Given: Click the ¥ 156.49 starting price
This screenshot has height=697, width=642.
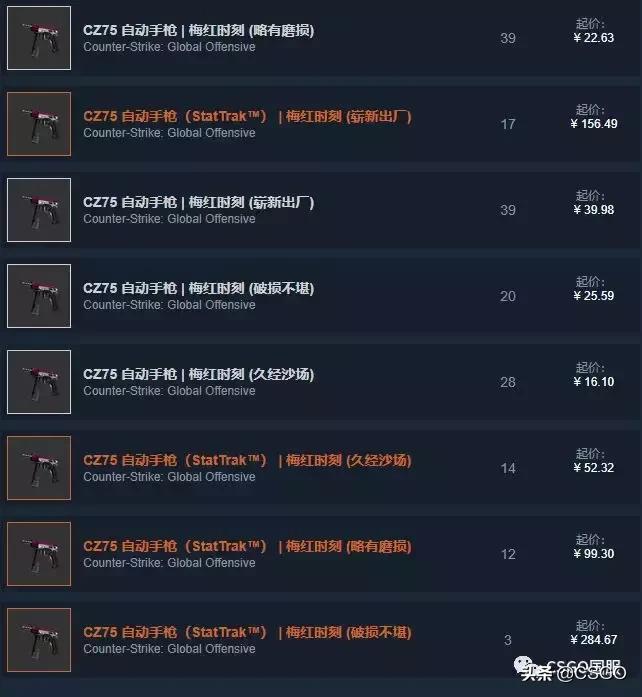Looking at the screenshot, I should coord(594,124).
